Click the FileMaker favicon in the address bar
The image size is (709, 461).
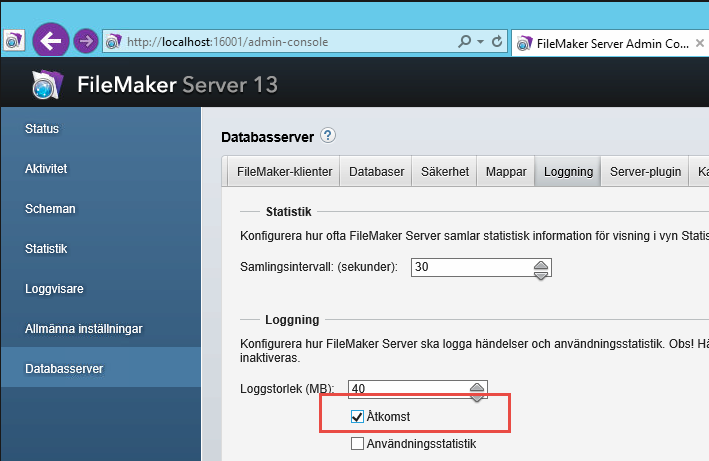pos(113,42)
